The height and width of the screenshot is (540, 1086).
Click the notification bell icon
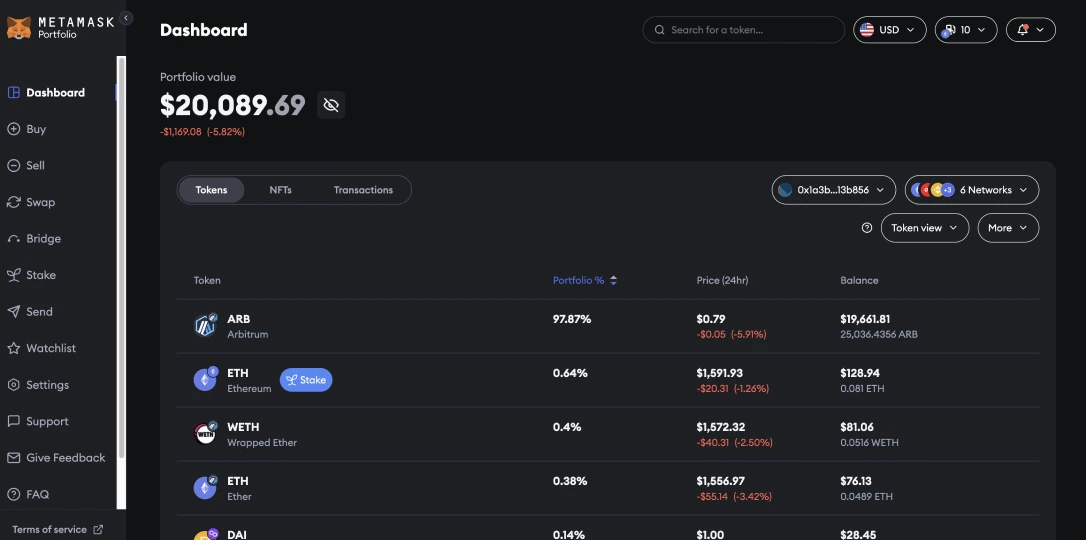1022,30
